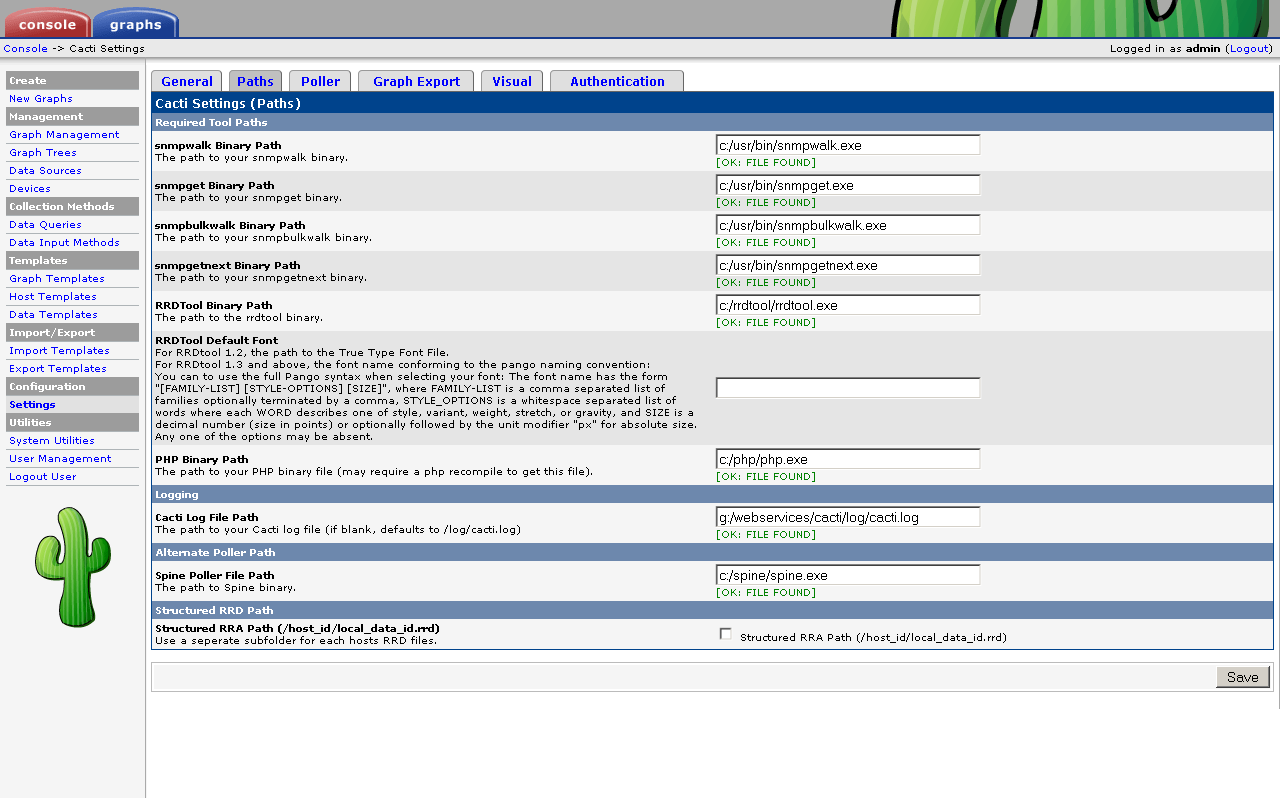This screenshot has width=1280, height=798.
Task: Open System Utilities page
Action: pyautogui.click(x=52, y=441)
